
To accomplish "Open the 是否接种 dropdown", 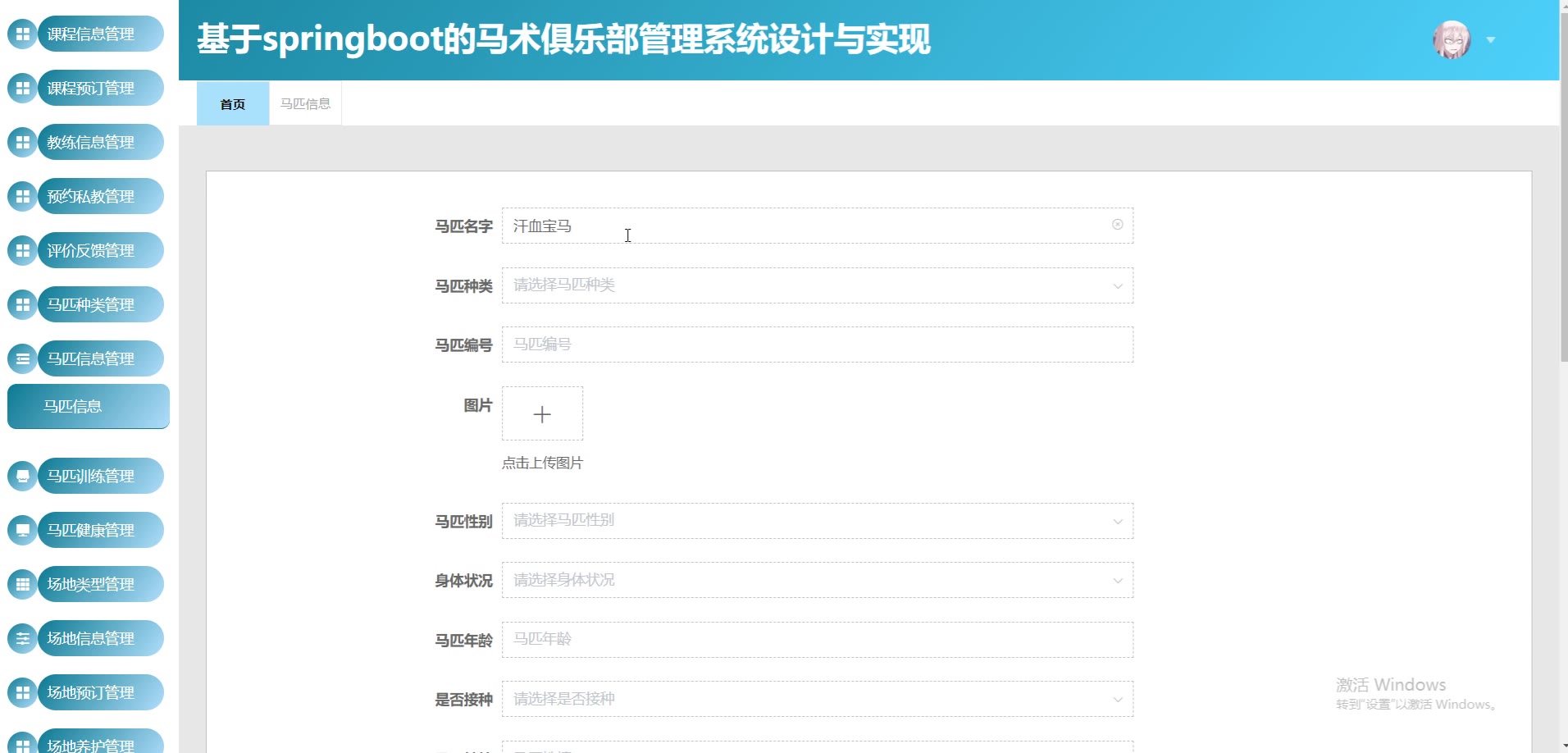I will tap(818, 699).
